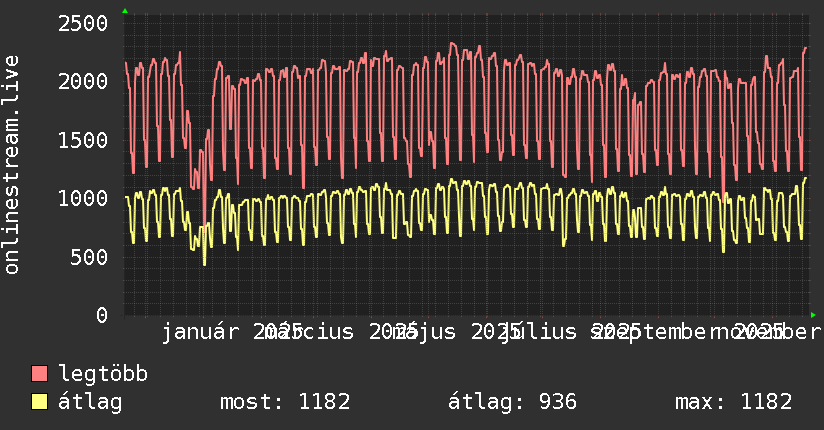The width and height of the screenshot is (824, 430).
Task: Click the onlinestream.live vertical axis title
Action: coord(12,165)
